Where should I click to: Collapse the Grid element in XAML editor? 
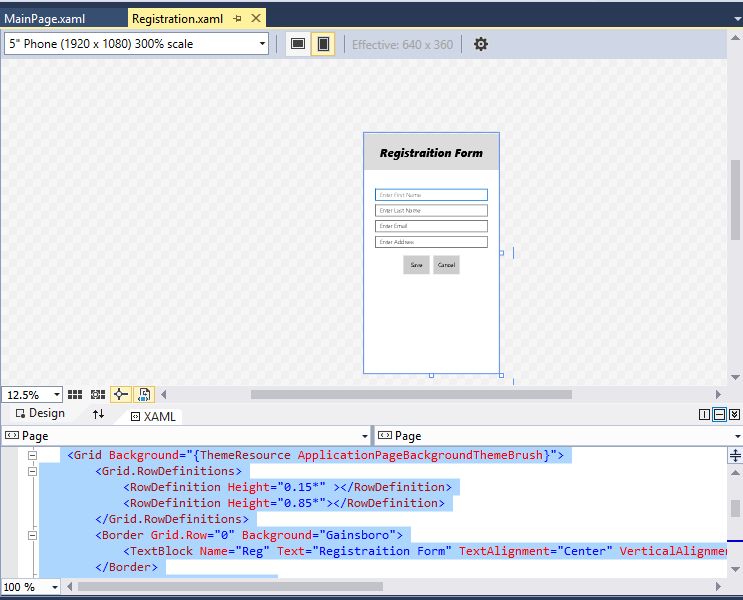[x=32, y=455]
